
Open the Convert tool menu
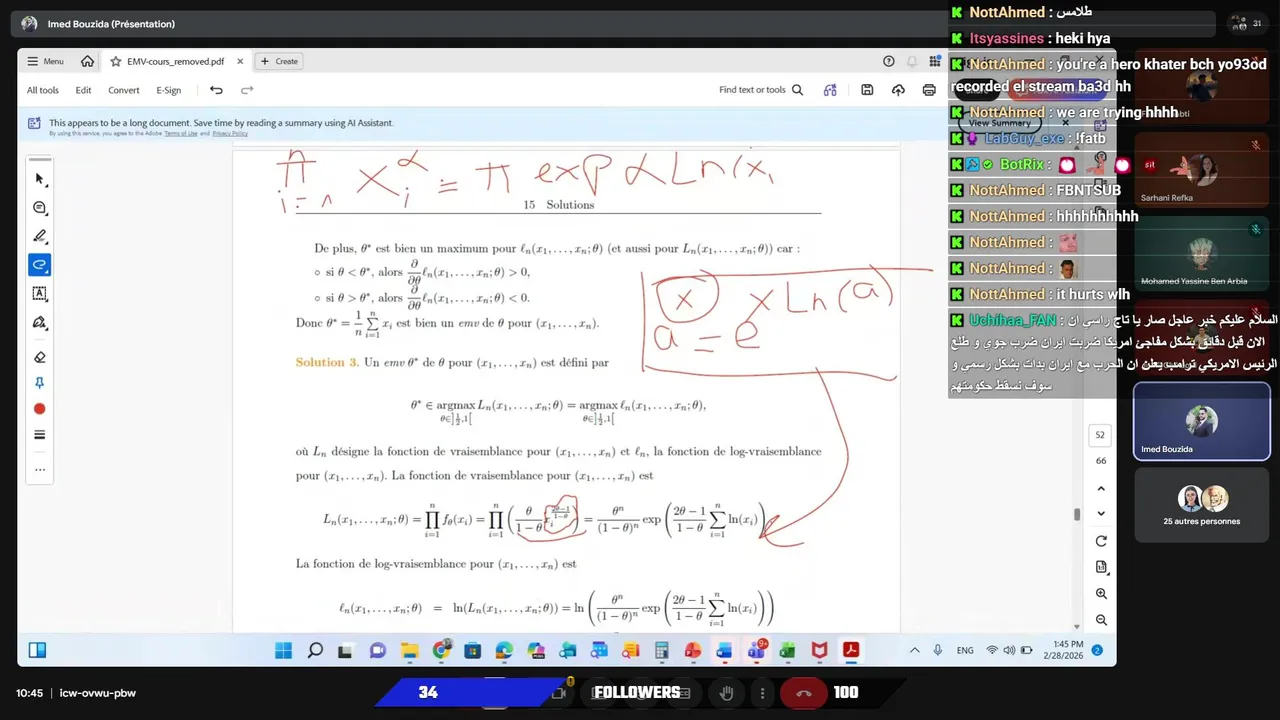(124, 90)
